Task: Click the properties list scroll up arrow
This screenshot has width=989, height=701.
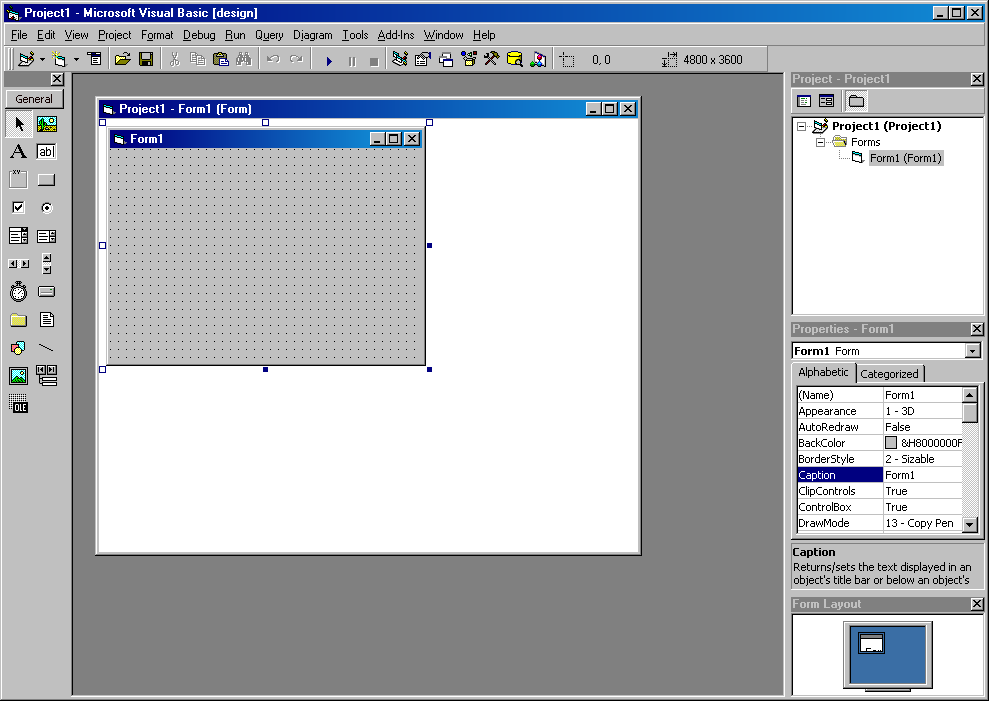Action: 970,395
